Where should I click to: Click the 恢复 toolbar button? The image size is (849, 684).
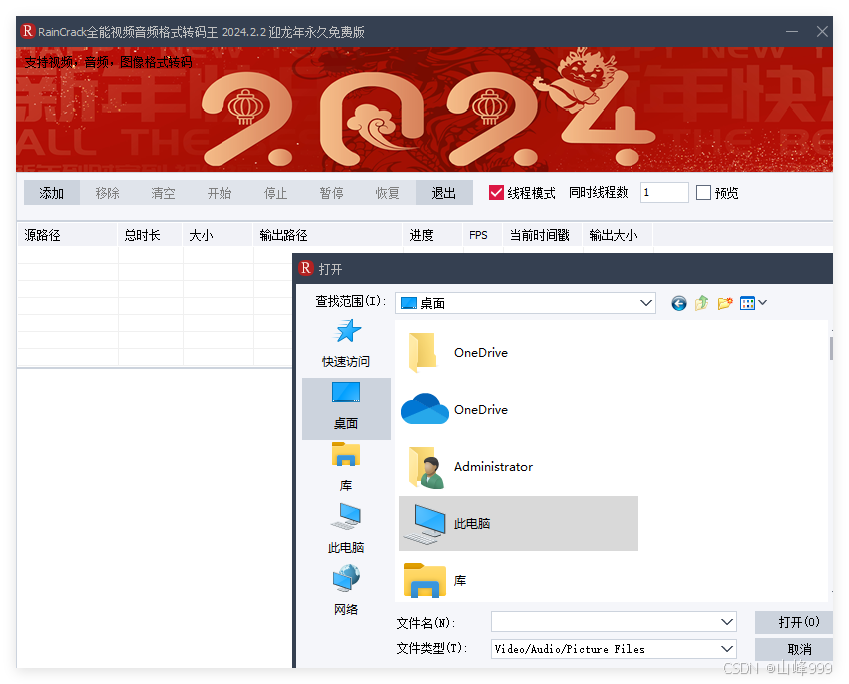pos(388,193)
